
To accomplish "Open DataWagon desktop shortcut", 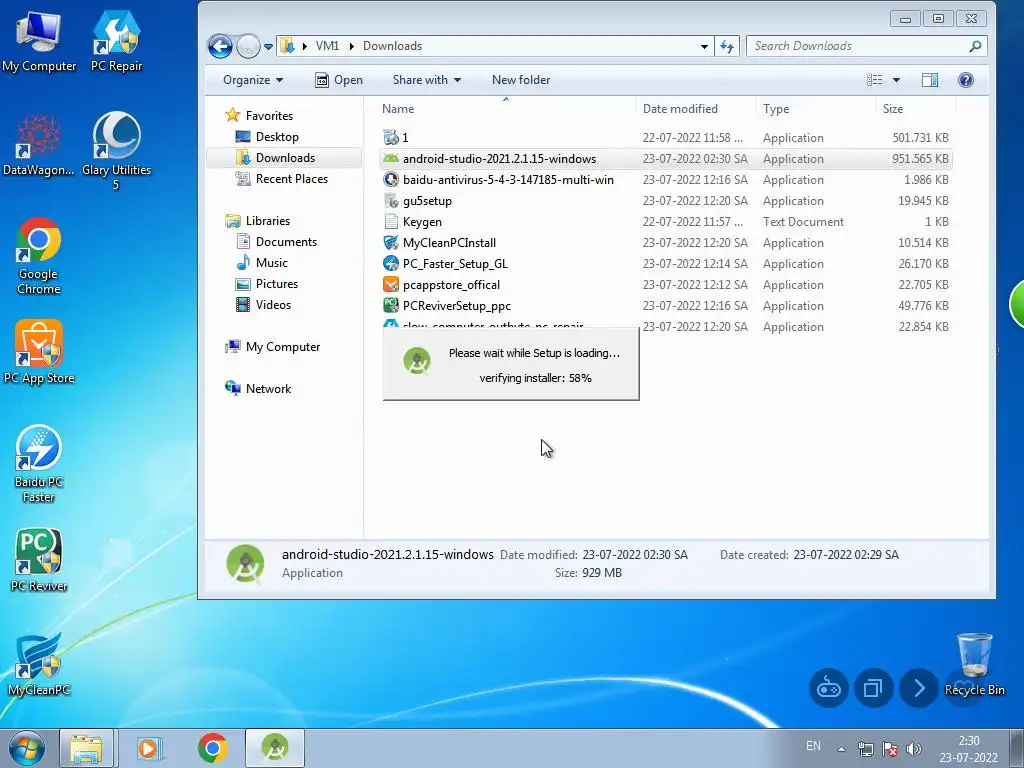I will (x=39, y=144).
